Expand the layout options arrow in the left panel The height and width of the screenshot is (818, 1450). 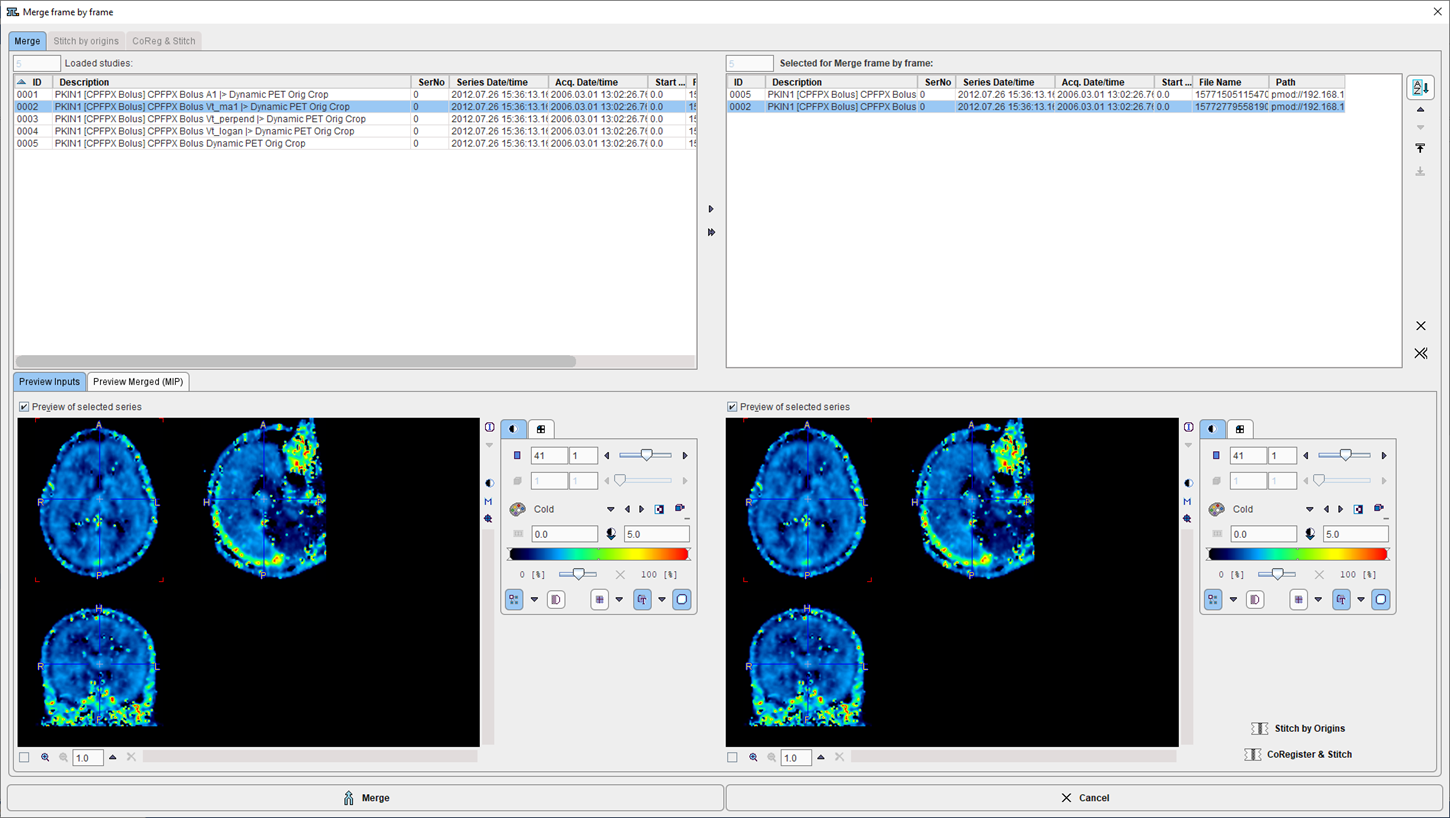point(534,600)
